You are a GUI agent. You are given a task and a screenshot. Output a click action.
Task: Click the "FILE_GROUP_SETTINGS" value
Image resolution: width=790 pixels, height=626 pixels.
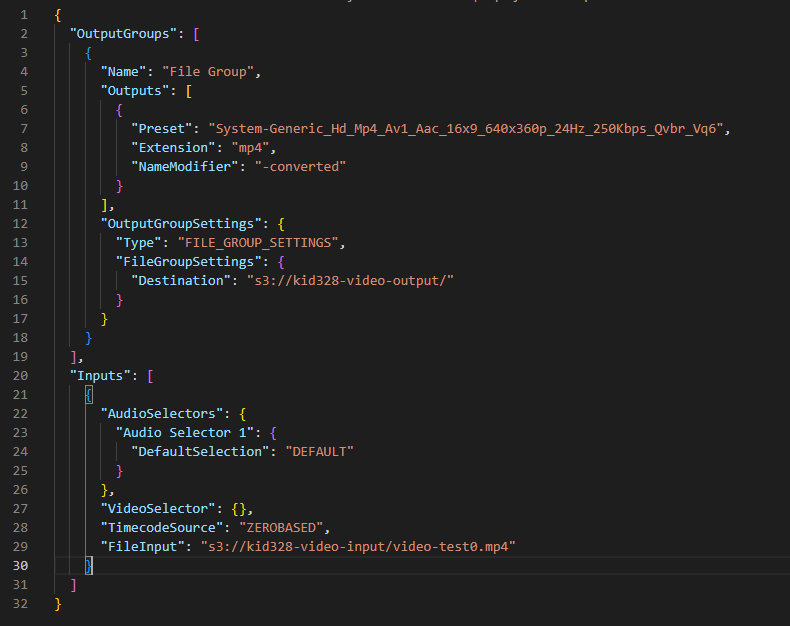click(258, 242)
